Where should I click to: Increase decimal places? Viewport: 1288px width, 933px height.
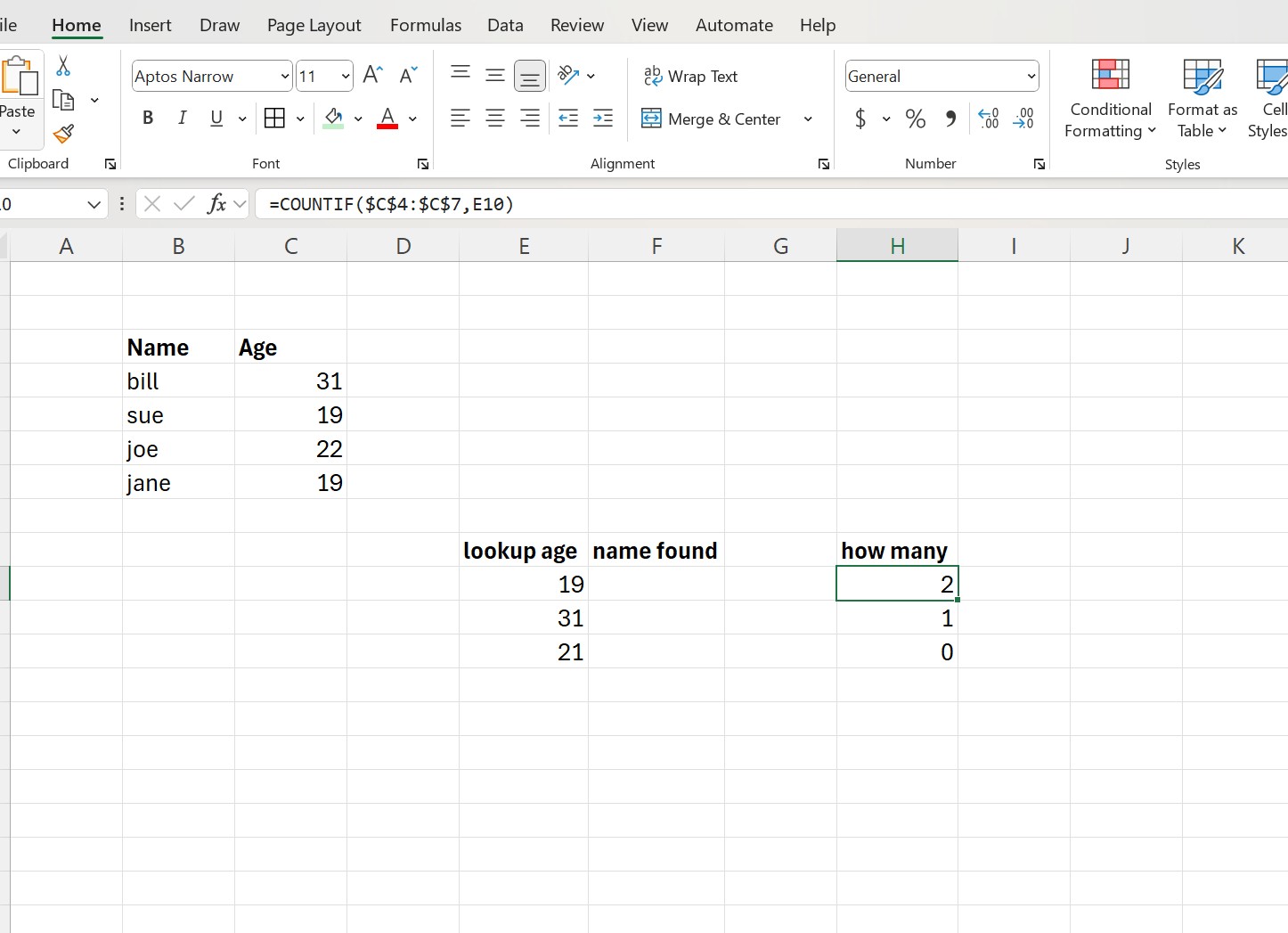click(x=989, y=119)
